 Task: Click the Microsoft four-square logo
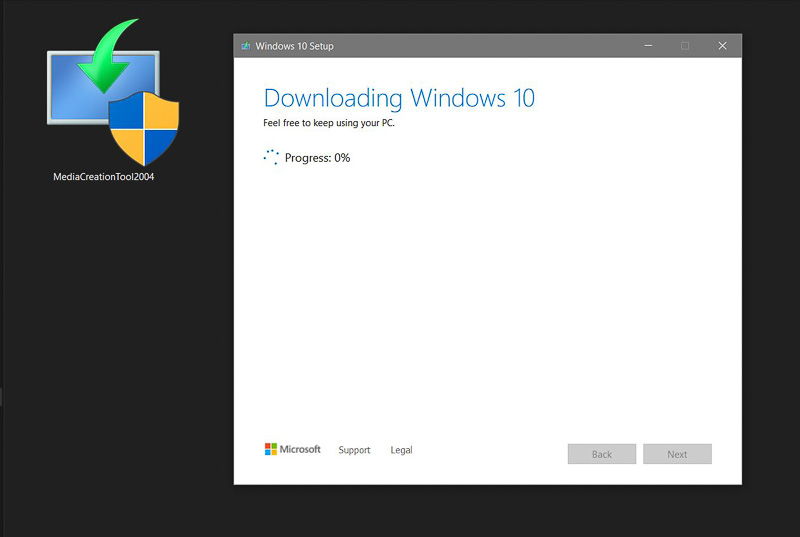(x=271, y=450)
